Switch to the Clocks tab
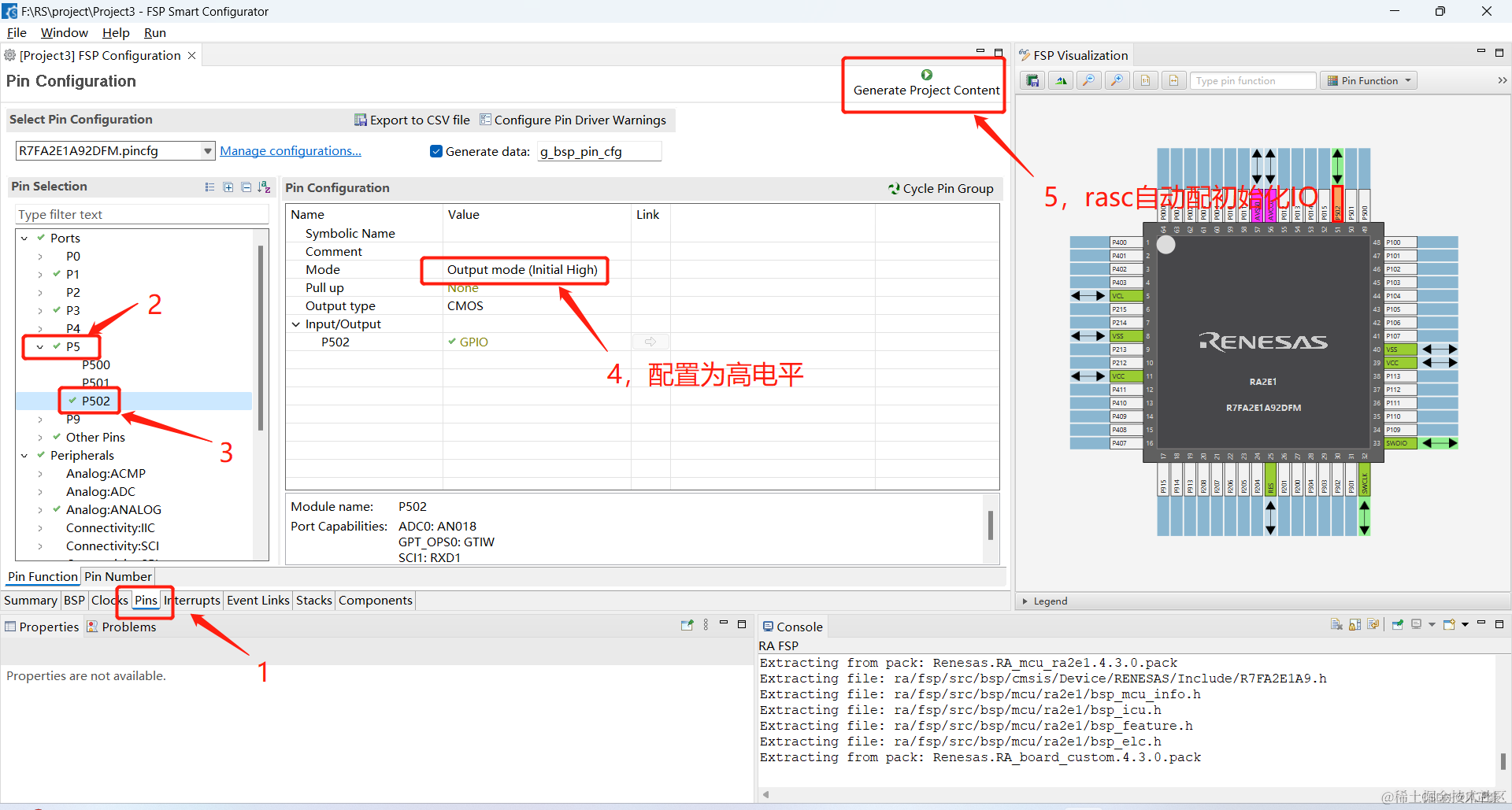Screen dimensions: 1512x810 (x=109, y=600)
